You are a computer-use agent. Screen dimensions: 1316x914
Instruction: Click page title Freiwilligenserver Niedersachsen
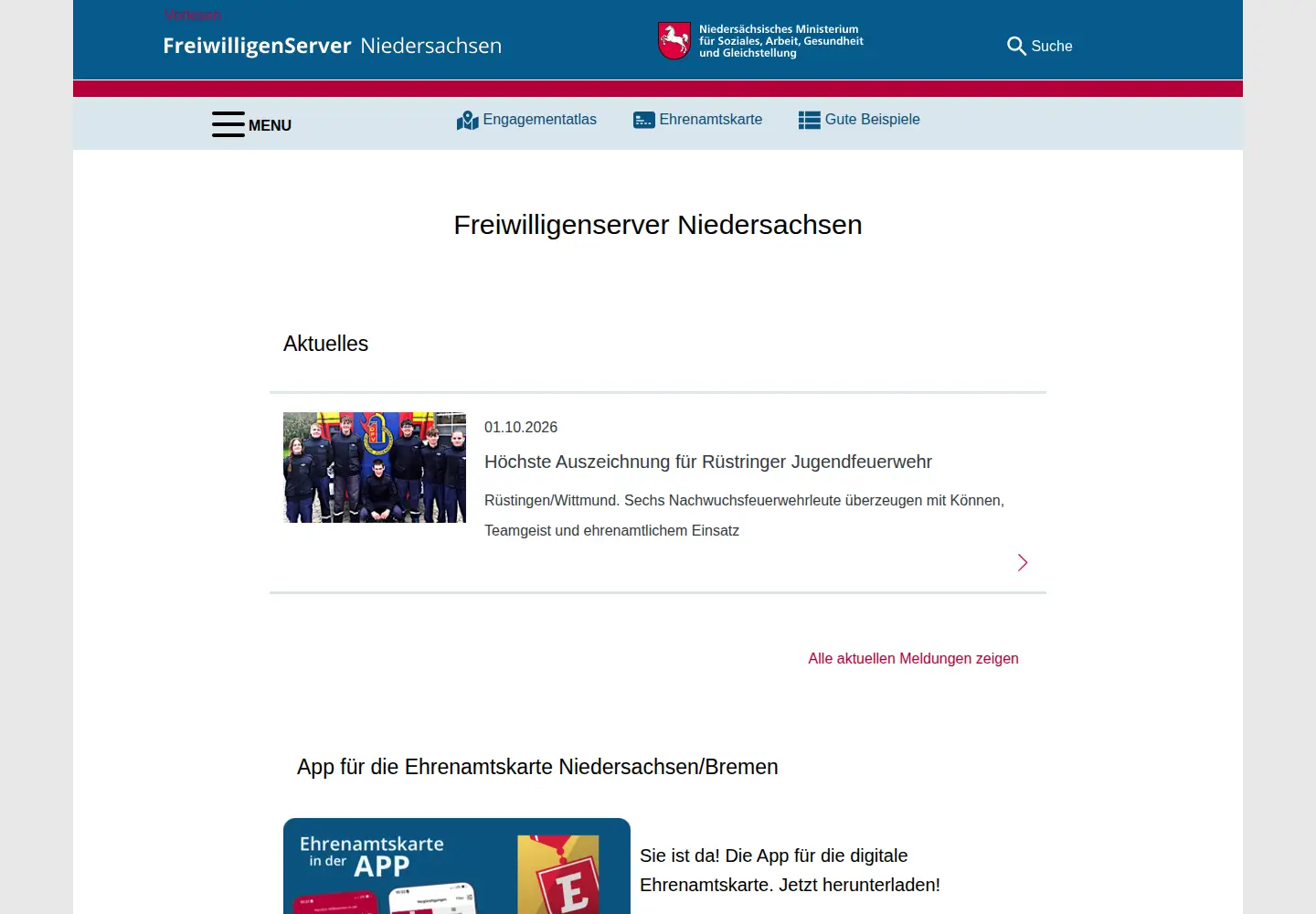coord(658,225)
